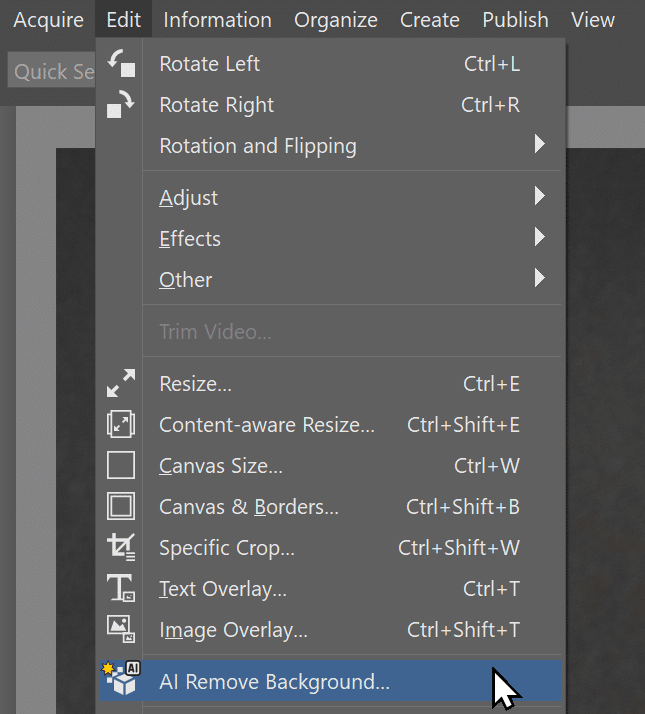Screen dimensions: 645x714
Task: Click the AI Remove Background icon
Action: click(121, 680)
